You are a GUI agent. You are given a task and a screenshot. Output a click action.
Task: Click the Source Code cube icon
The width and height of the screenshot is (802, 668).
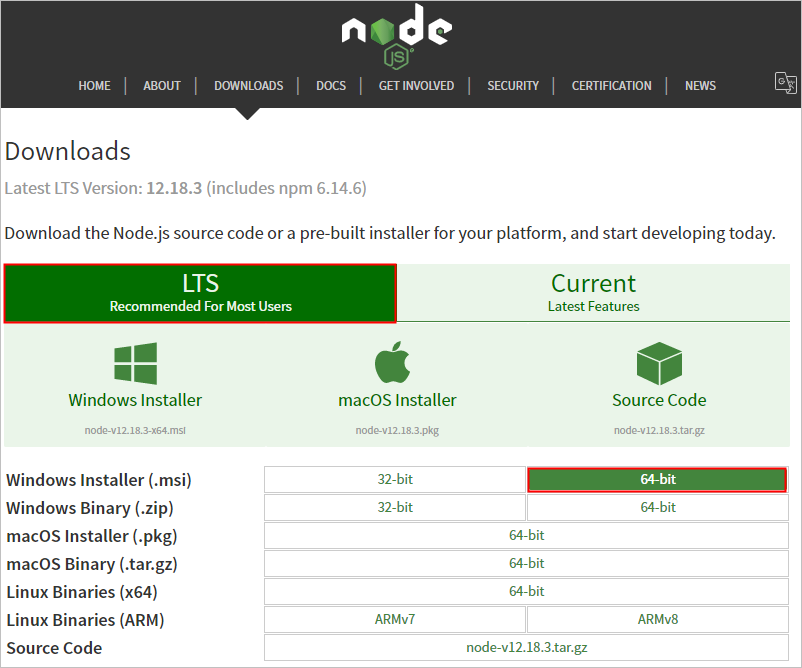coord(659,363)
